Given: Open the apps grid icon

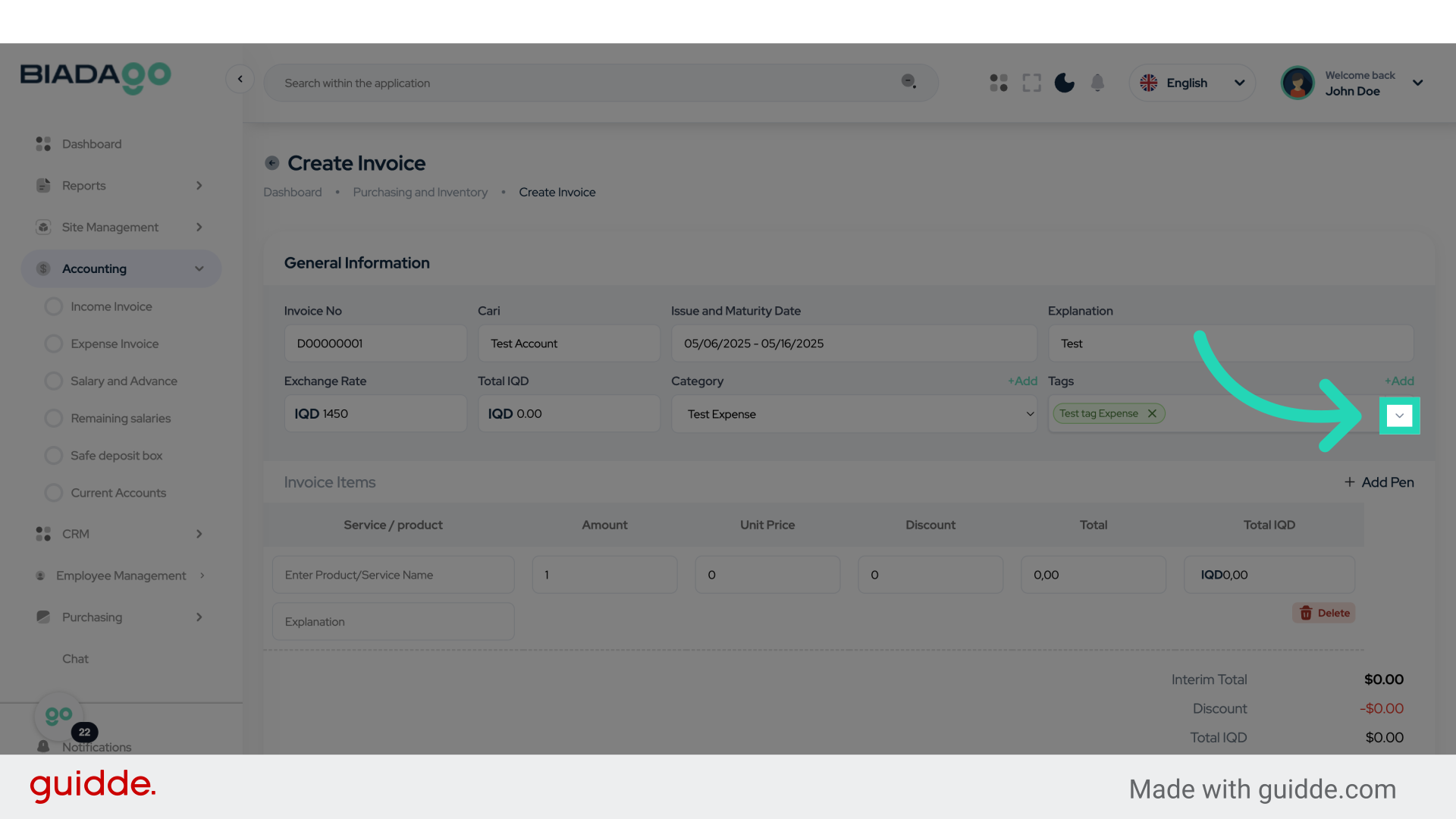Looking at the screenshot, I should click(x=998, y=83).
